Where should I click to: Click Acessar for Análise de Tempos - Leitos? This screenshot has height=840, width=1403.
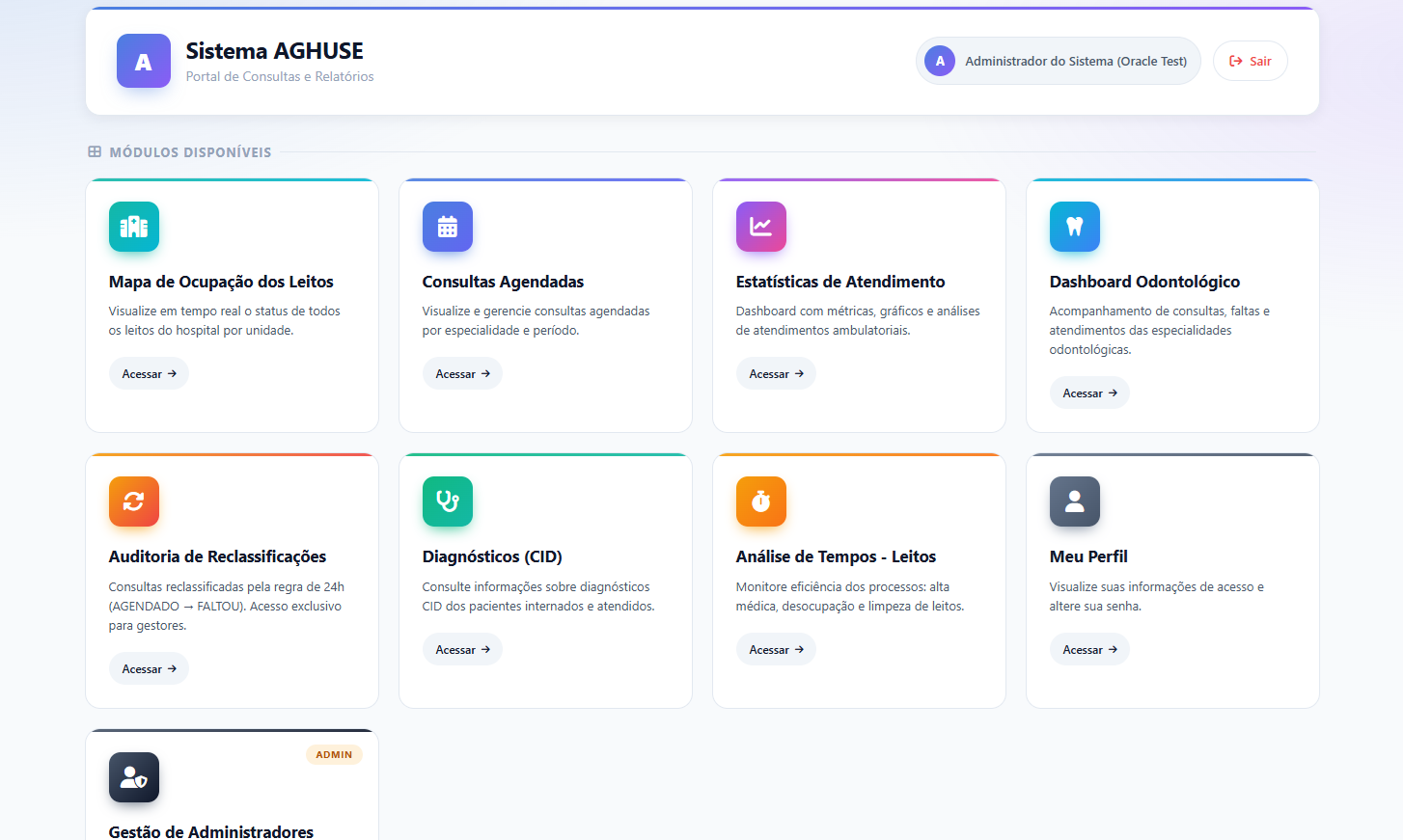(x=776, y=649)
